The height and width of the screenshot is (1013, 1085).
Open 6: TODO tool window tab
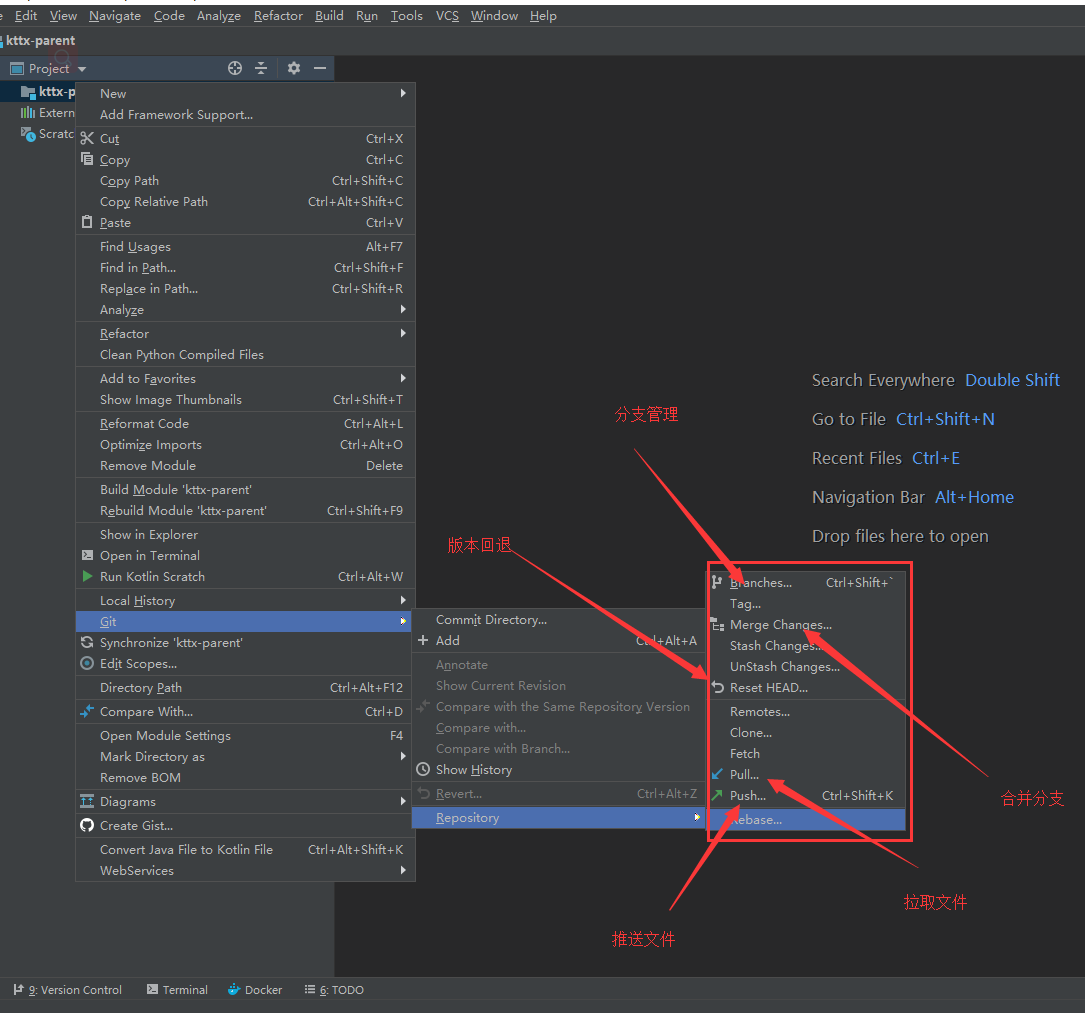334,989
